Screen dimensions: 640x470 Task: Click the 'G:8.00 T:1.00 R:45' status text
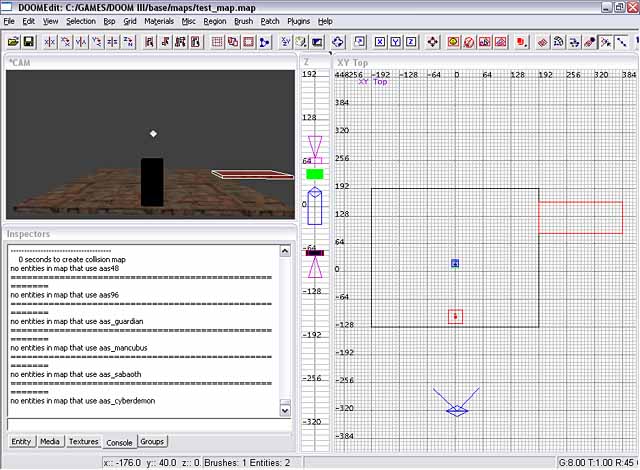click(596, 463)
